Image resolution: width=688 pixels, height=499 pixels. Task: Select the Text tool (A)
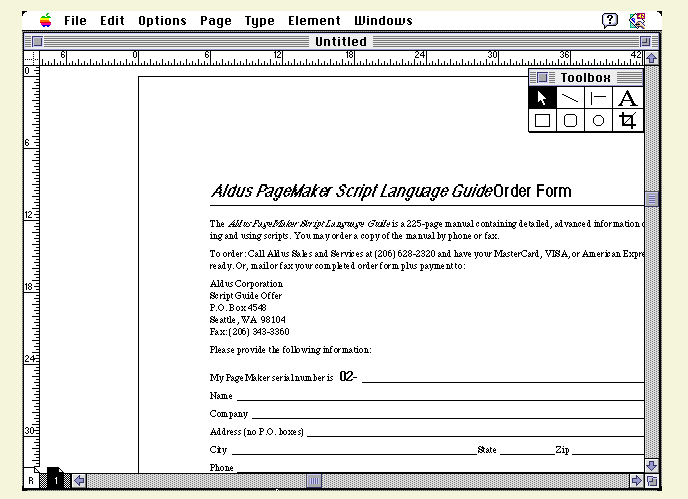pos(627,98)
